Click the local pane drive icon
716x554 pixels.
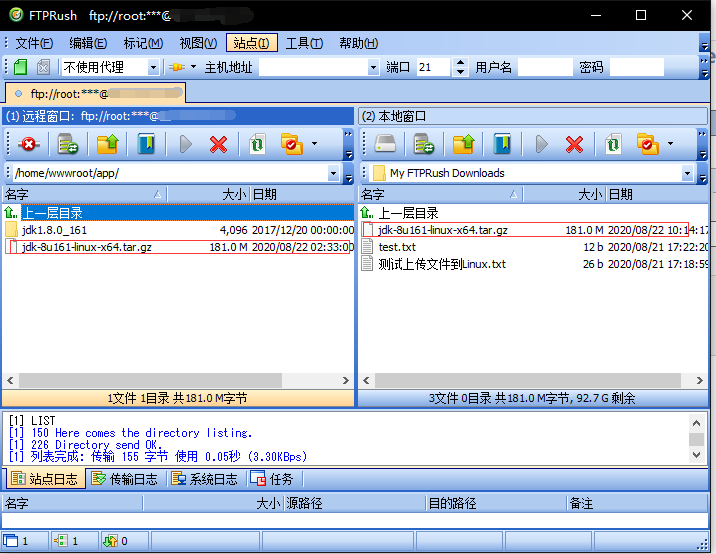pos(385,144)
